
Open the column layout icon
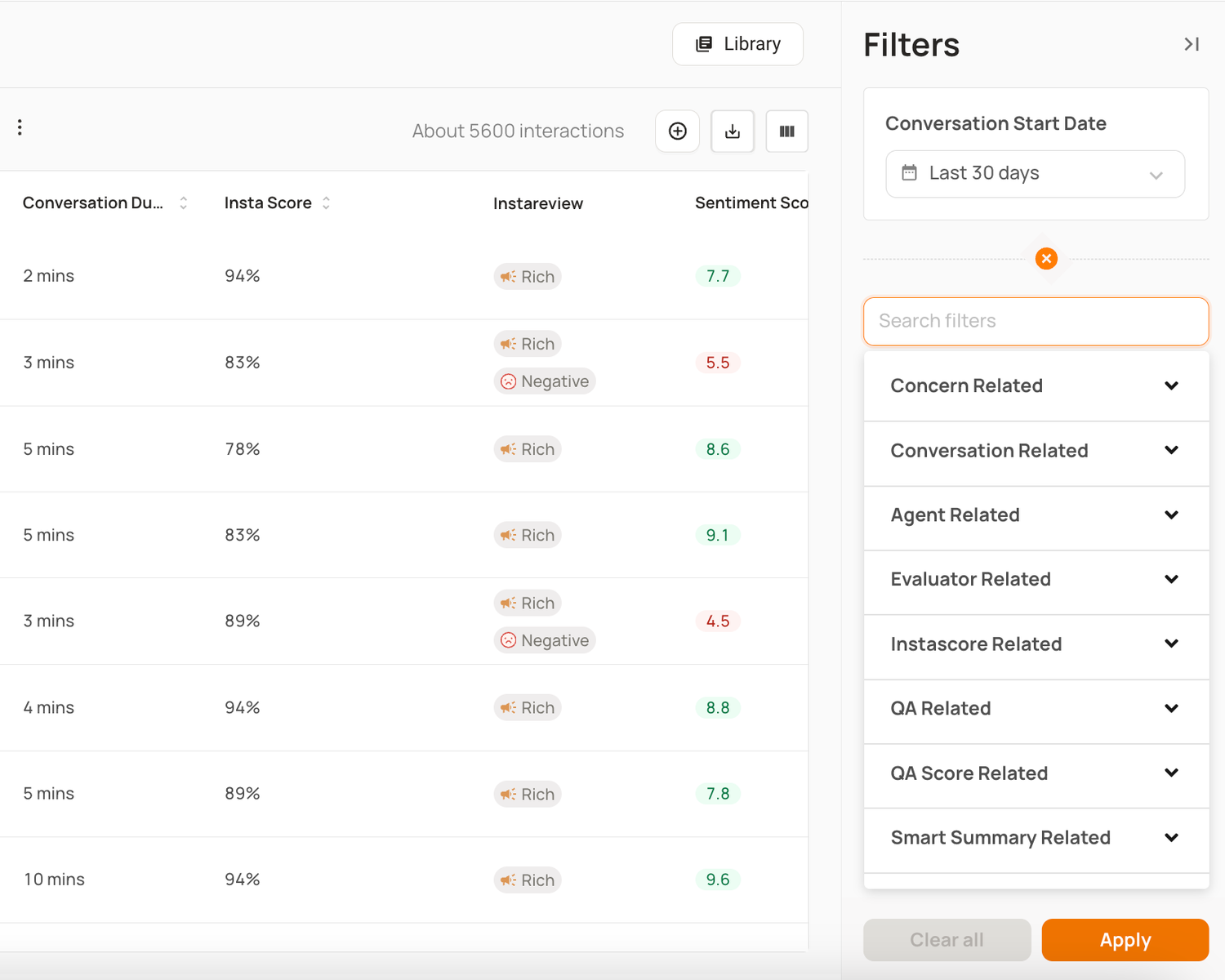786,131
